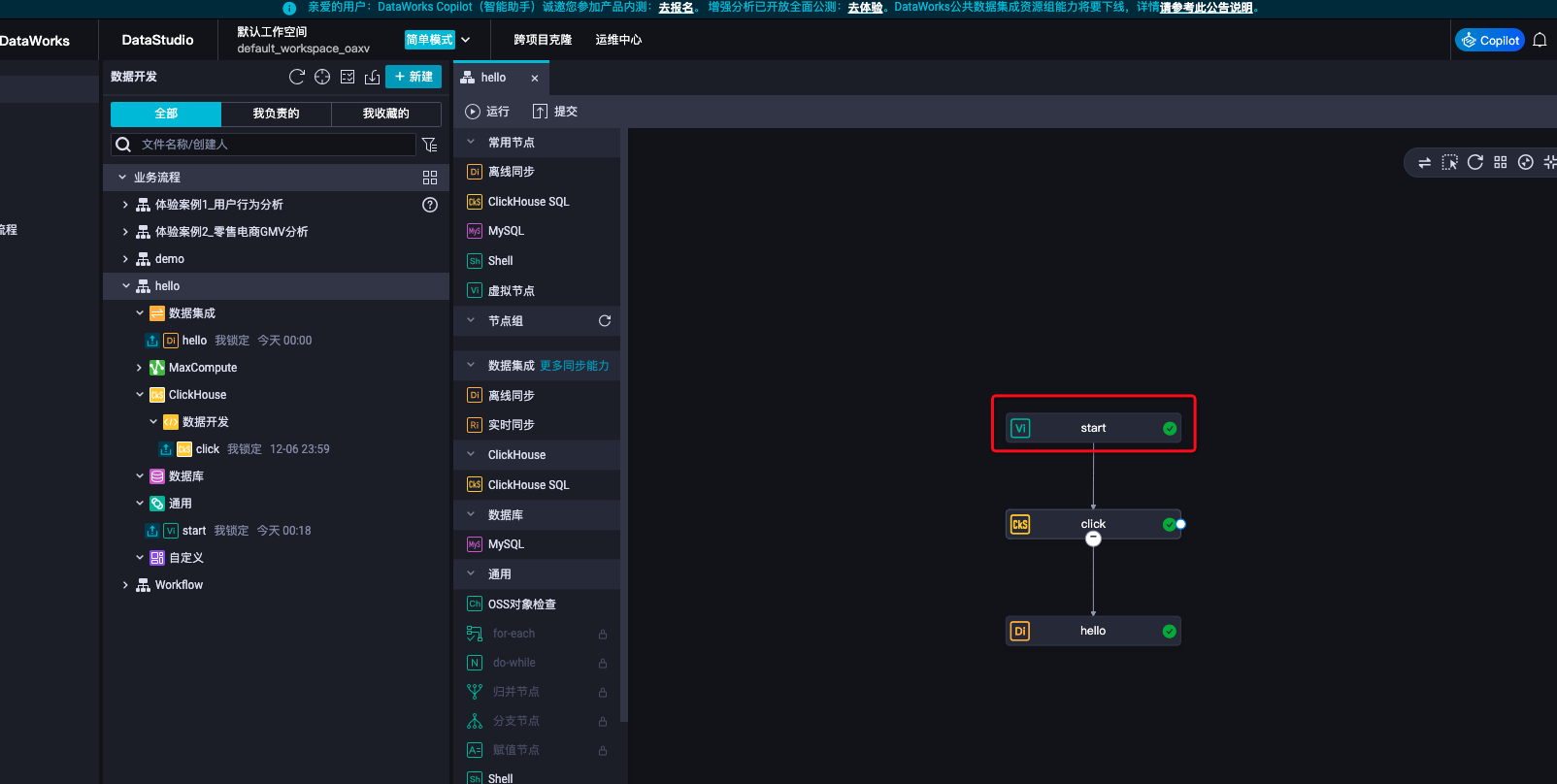Viewport: 1557px width, 784px height.
Task: Collapse the 数据集成 node palette section
Action: coord(471,365)
